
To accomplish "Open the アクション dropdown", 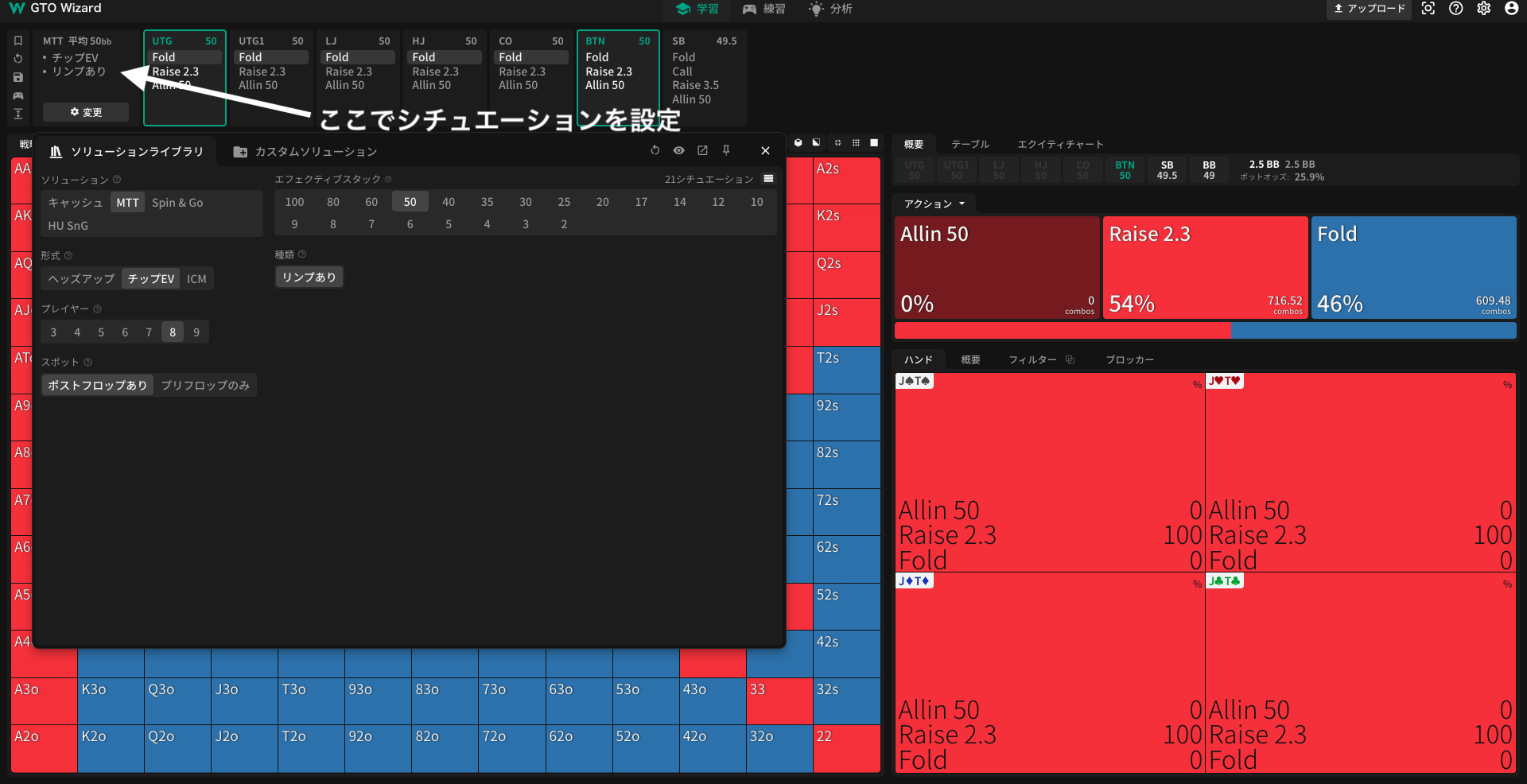I will pos(934,204).
